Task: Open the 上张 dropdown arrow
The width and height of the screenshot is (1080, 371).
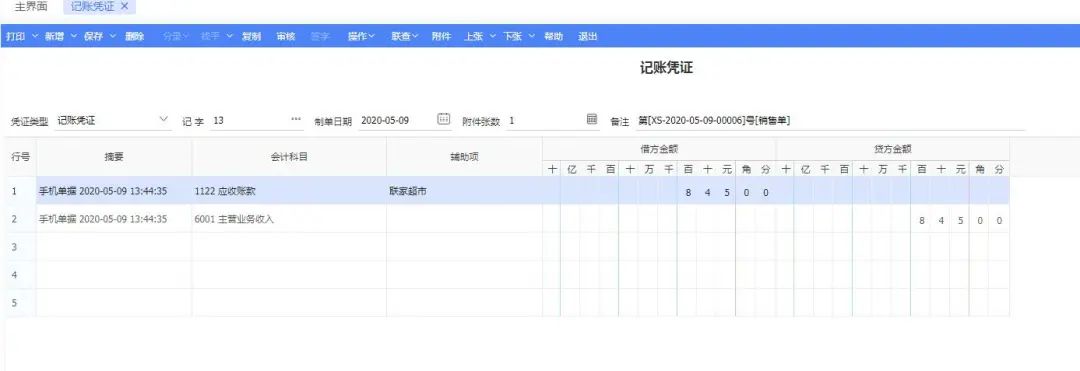Action: click(x=492, y=36)
